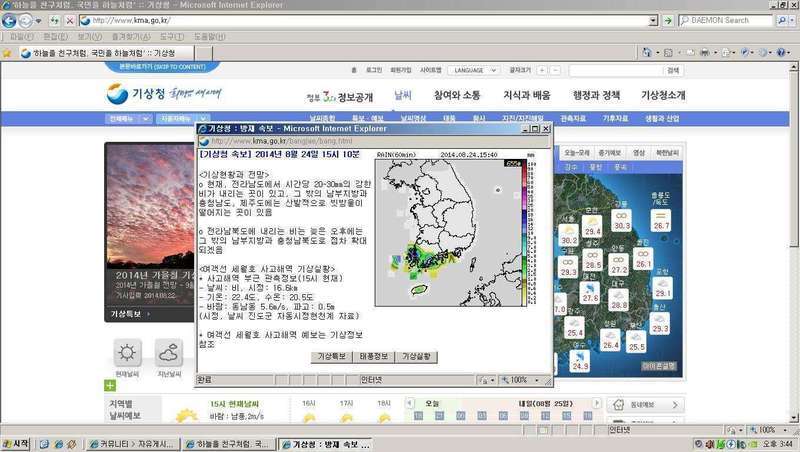Click the 부산 25.5 weather tile
Viewport: 800px width, 452px height.
click(x=636, y=342)
